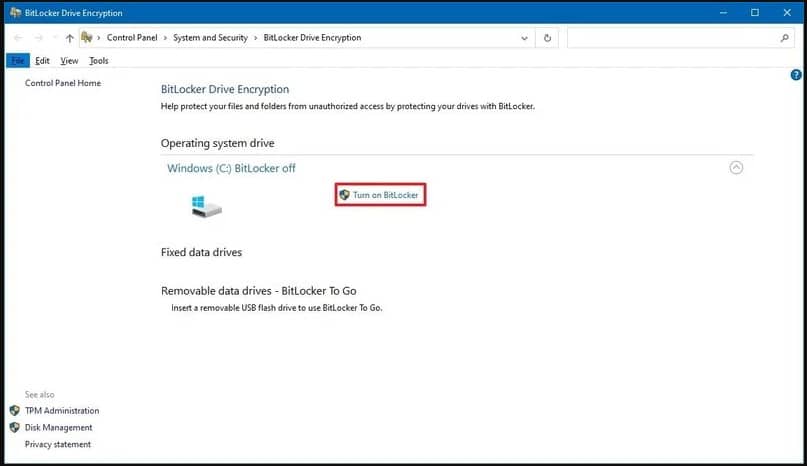Click the Removable data drives - BitLocker To Go heading
The image size is (807, 466).
(258, 291)
